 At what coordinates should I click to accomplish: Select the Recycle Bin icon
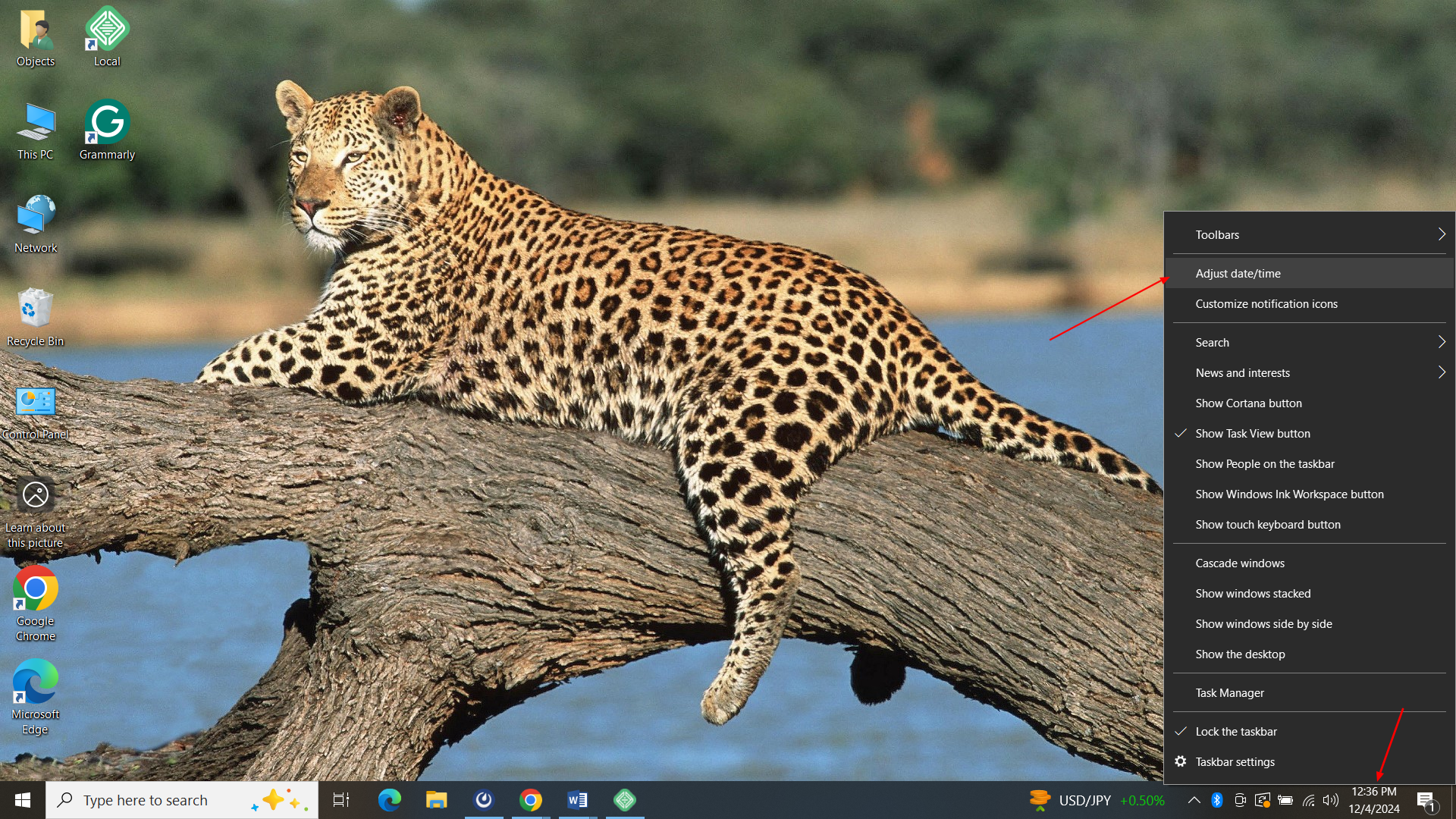(x=36, y=318)
